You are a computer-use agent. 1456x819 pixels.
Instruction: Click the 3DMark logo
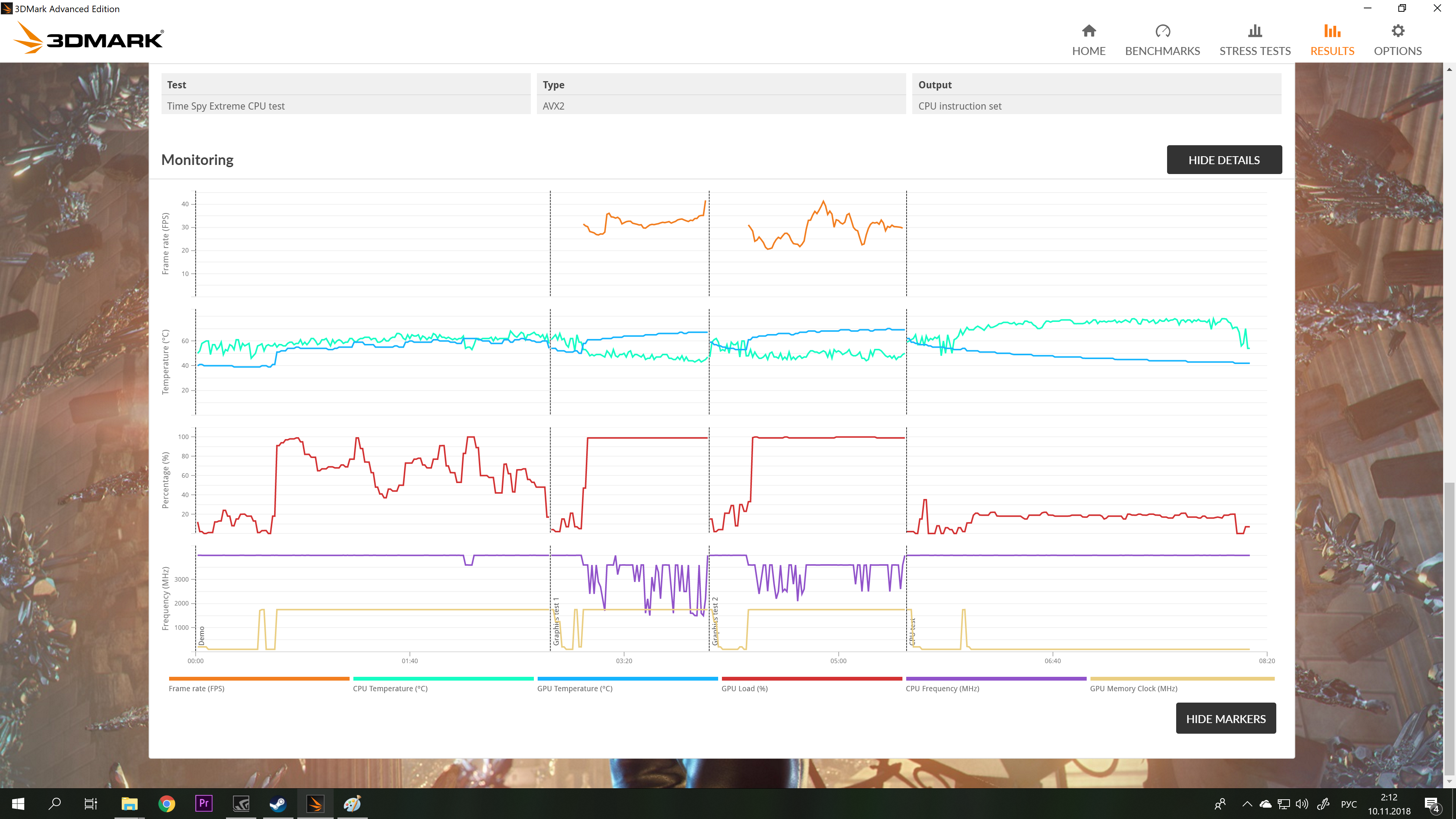click(x=89, y=38)
